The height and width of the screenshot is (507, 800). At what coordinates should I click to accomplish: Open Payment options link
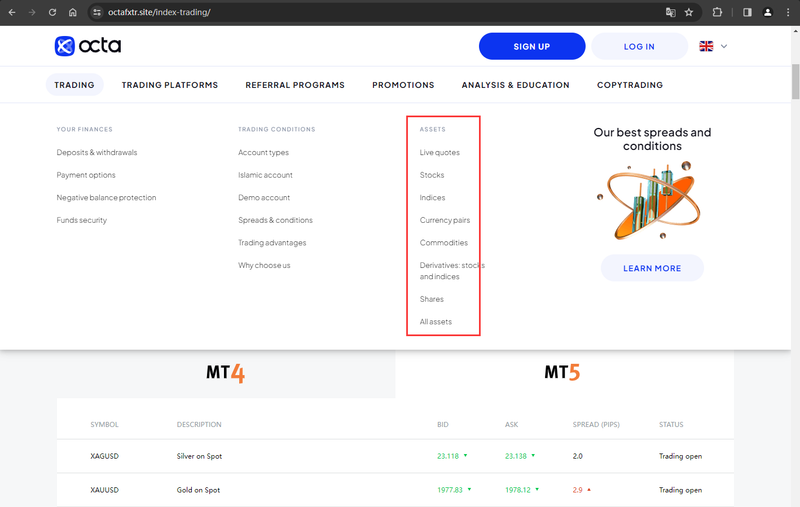86,175
